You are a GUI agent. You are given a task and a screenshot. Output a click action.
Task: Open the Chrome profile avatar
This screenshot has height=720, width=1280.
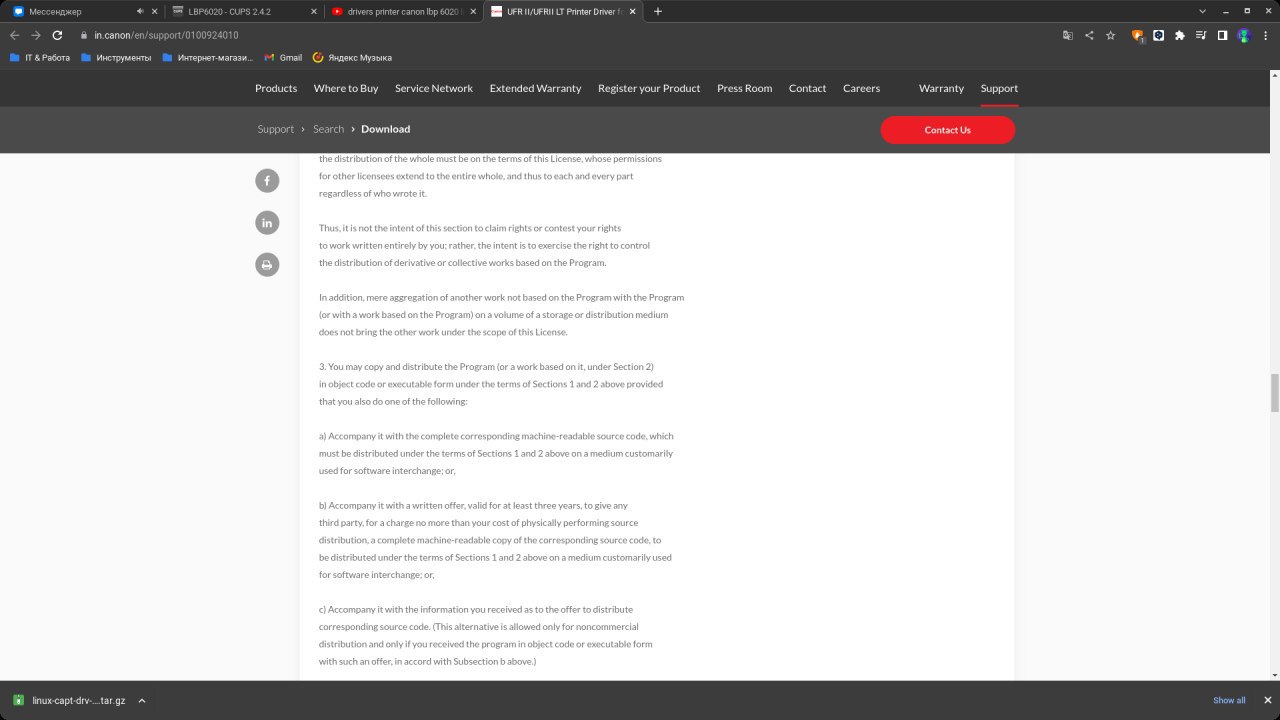(x=1244, y=35)
